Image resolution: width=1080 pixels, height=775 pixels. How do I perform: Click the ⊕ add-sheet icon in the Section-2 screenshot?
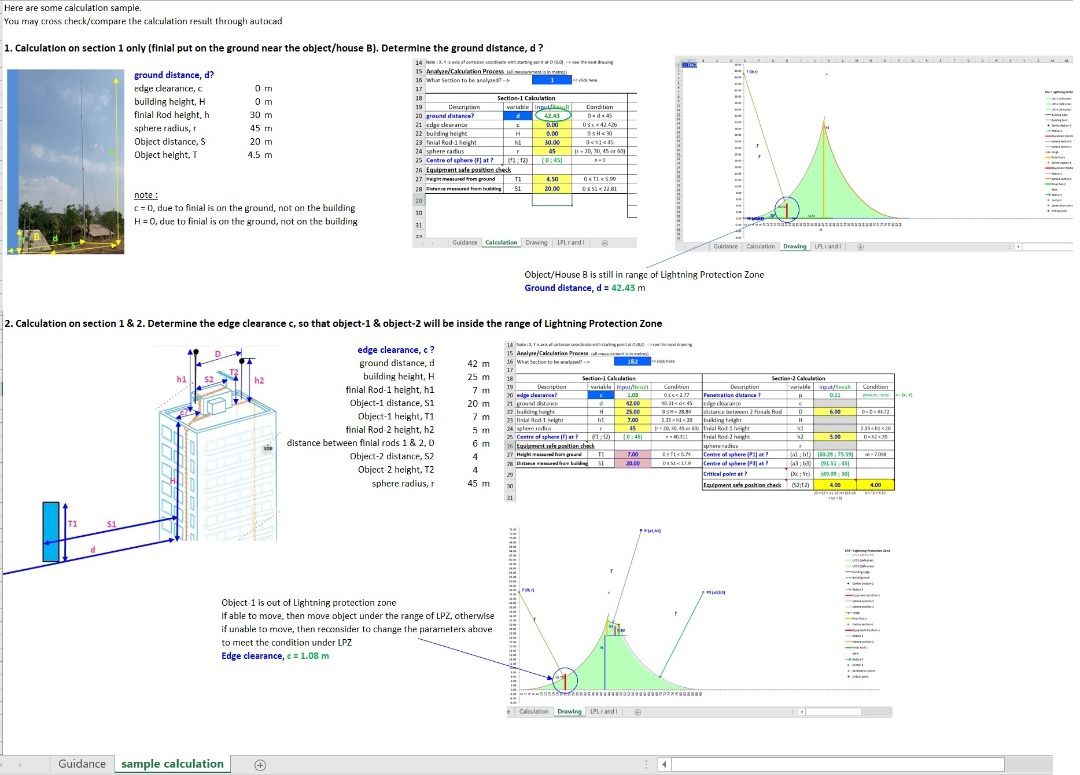pos(637,712)
